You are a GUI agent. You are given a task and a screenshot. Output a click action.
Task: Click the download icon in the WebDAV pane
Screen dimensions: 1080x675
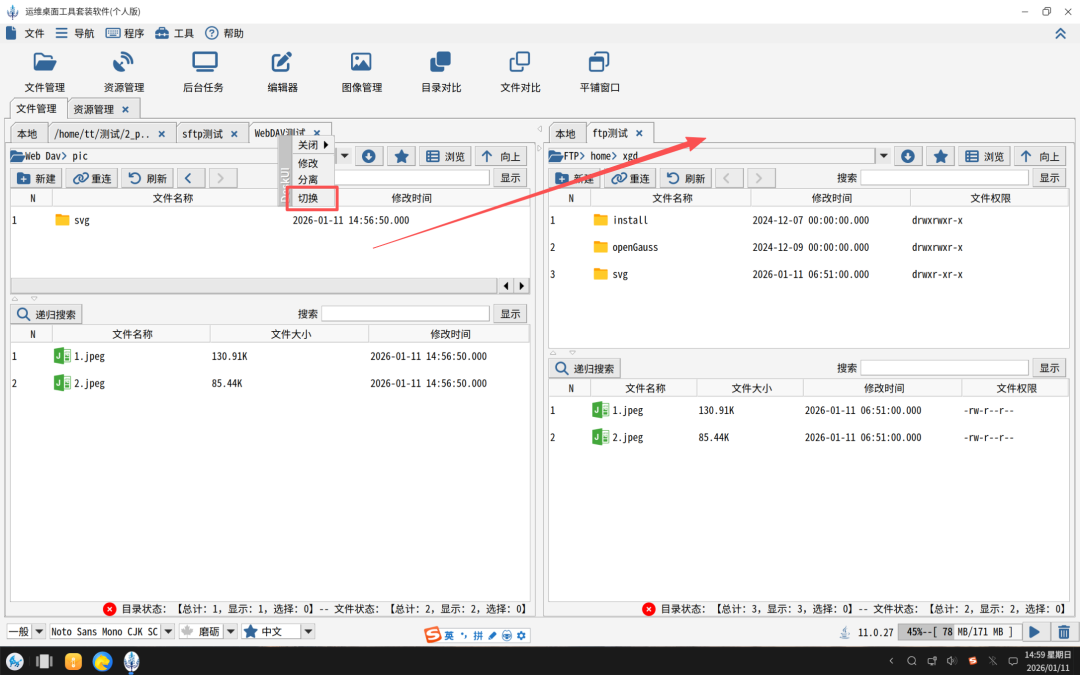[x=369, y=156]
